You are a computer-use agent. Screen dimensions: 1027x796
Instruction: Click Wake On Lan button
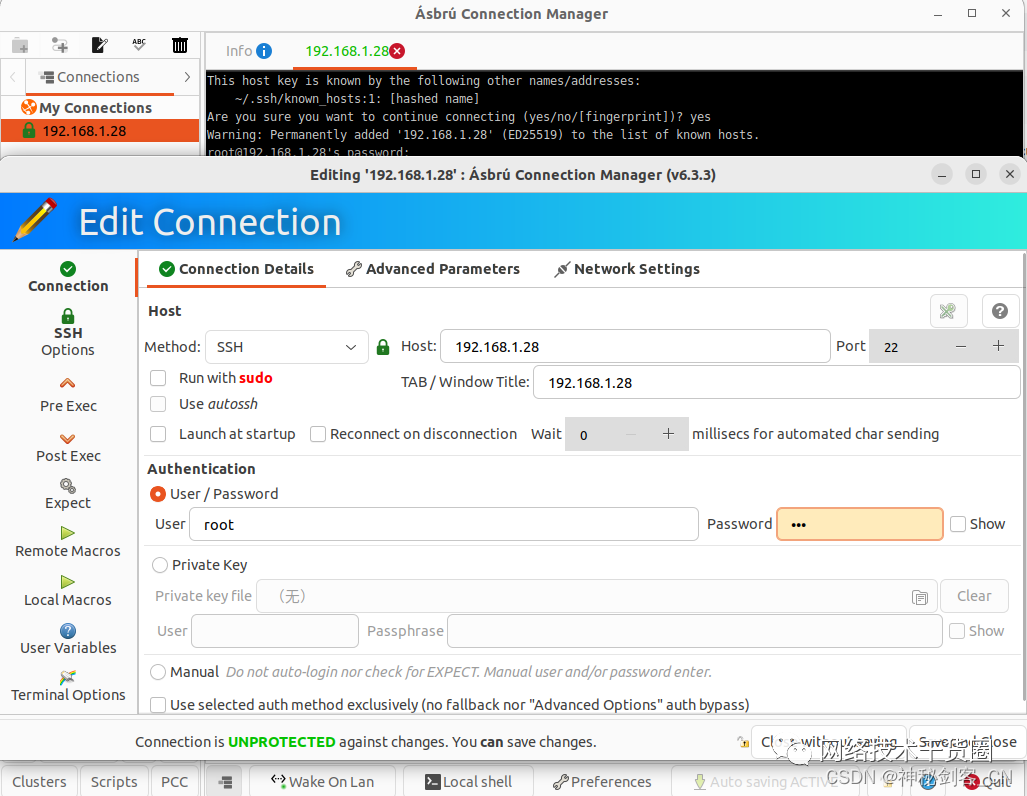(322, 782)
